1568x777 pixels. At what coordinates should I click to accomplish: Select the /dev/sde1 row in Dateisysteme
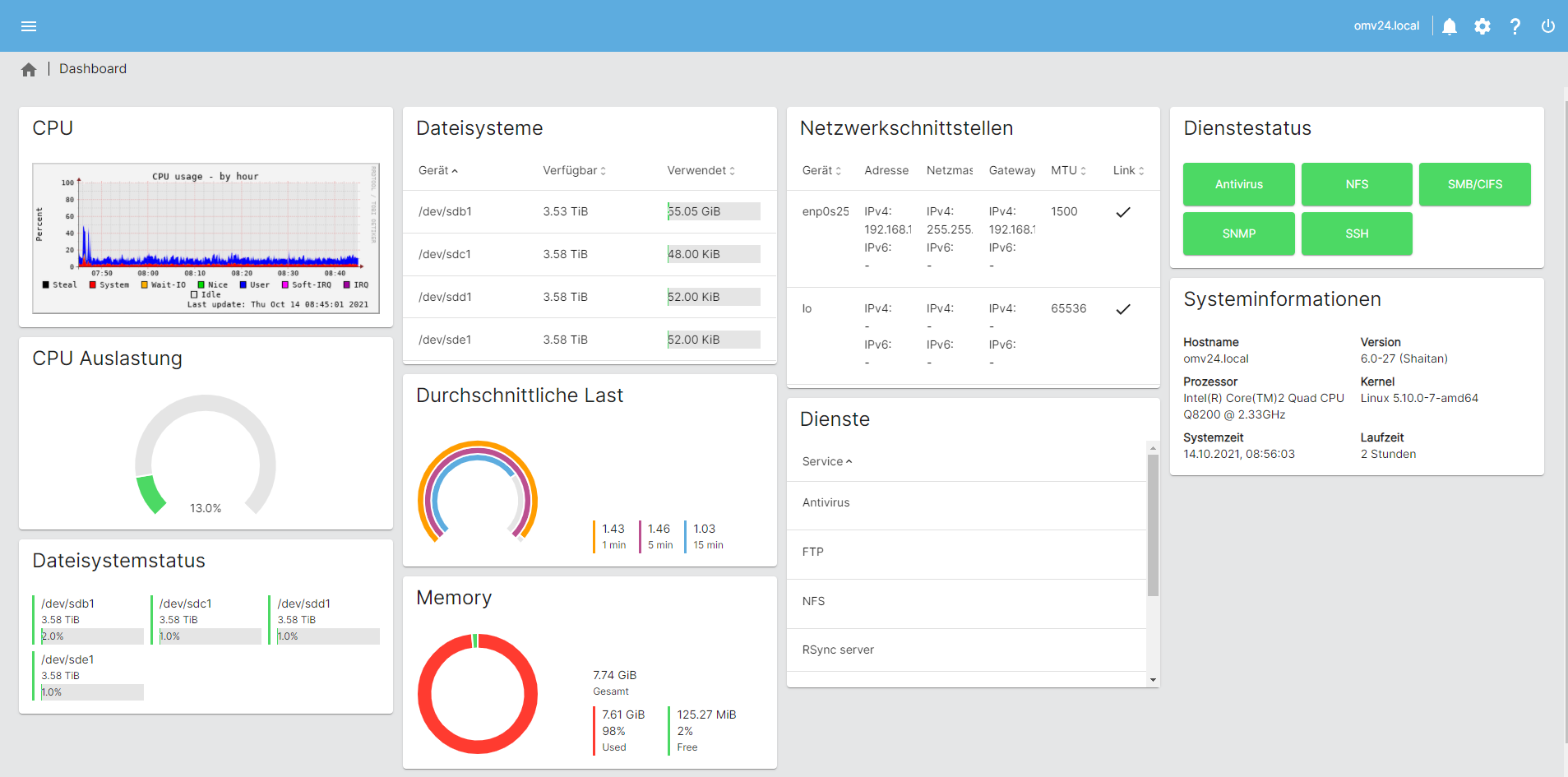[590, 340]
